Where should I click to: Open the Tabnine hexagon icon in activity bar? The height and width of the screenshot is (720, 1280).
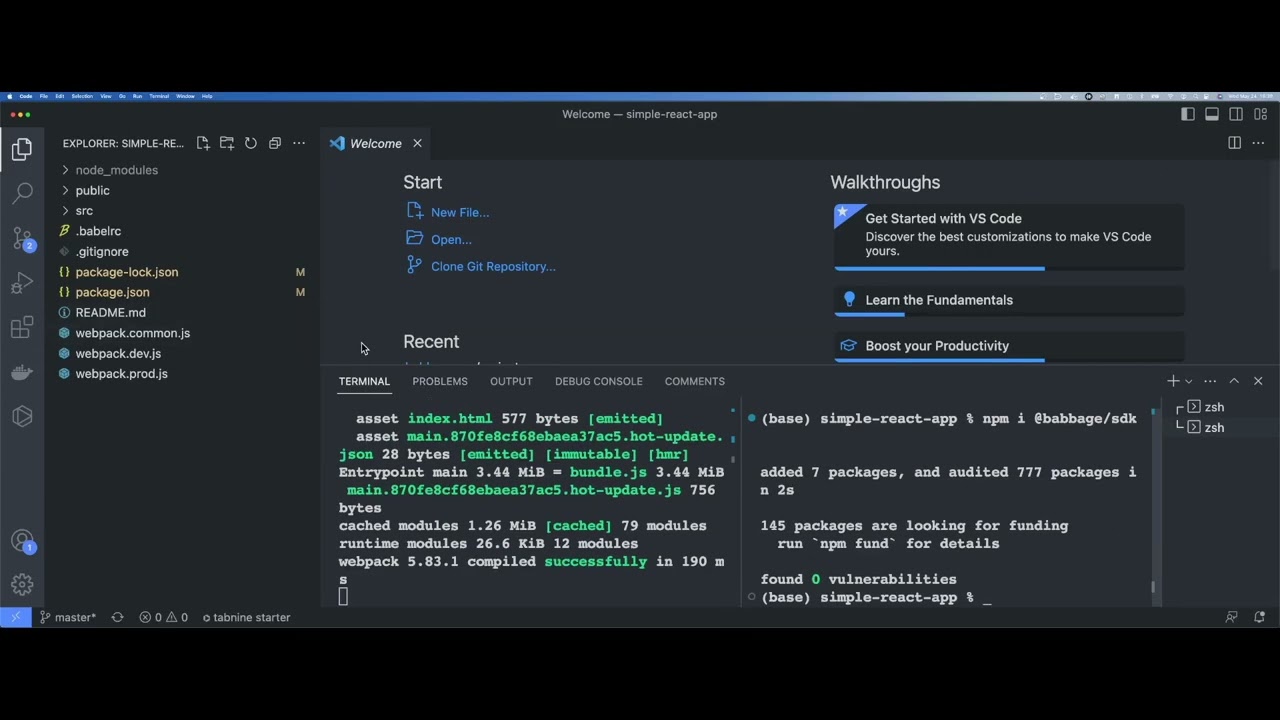(x=22, y=416)
